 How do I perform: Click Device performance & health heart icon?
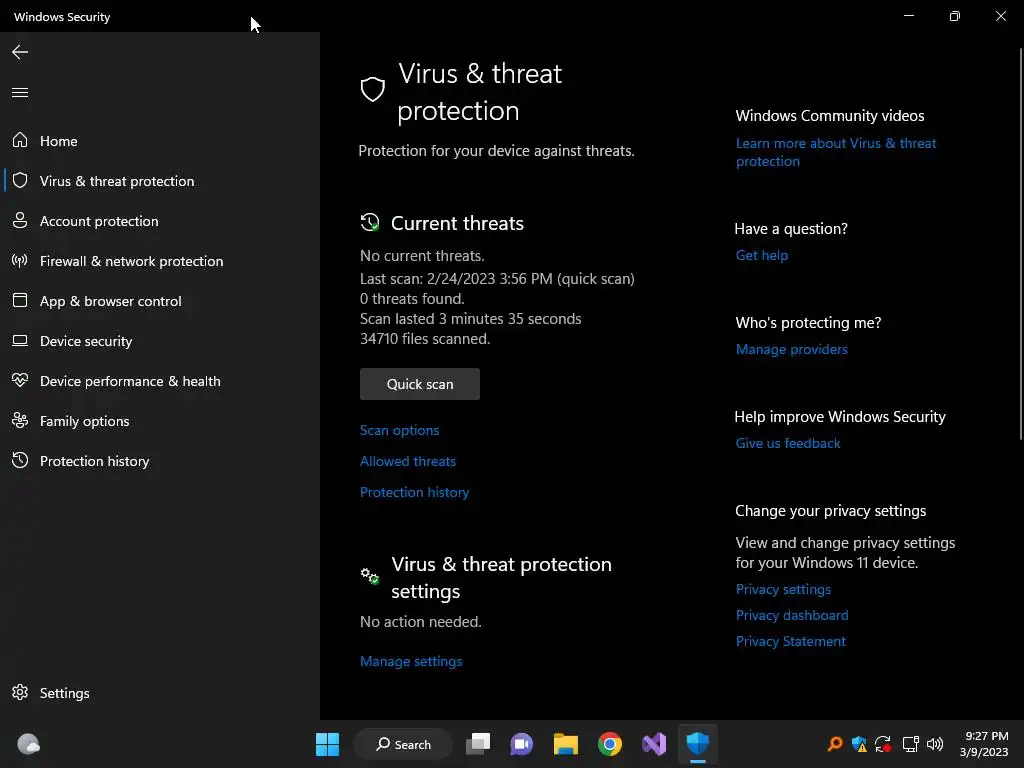tap(20, 381)
